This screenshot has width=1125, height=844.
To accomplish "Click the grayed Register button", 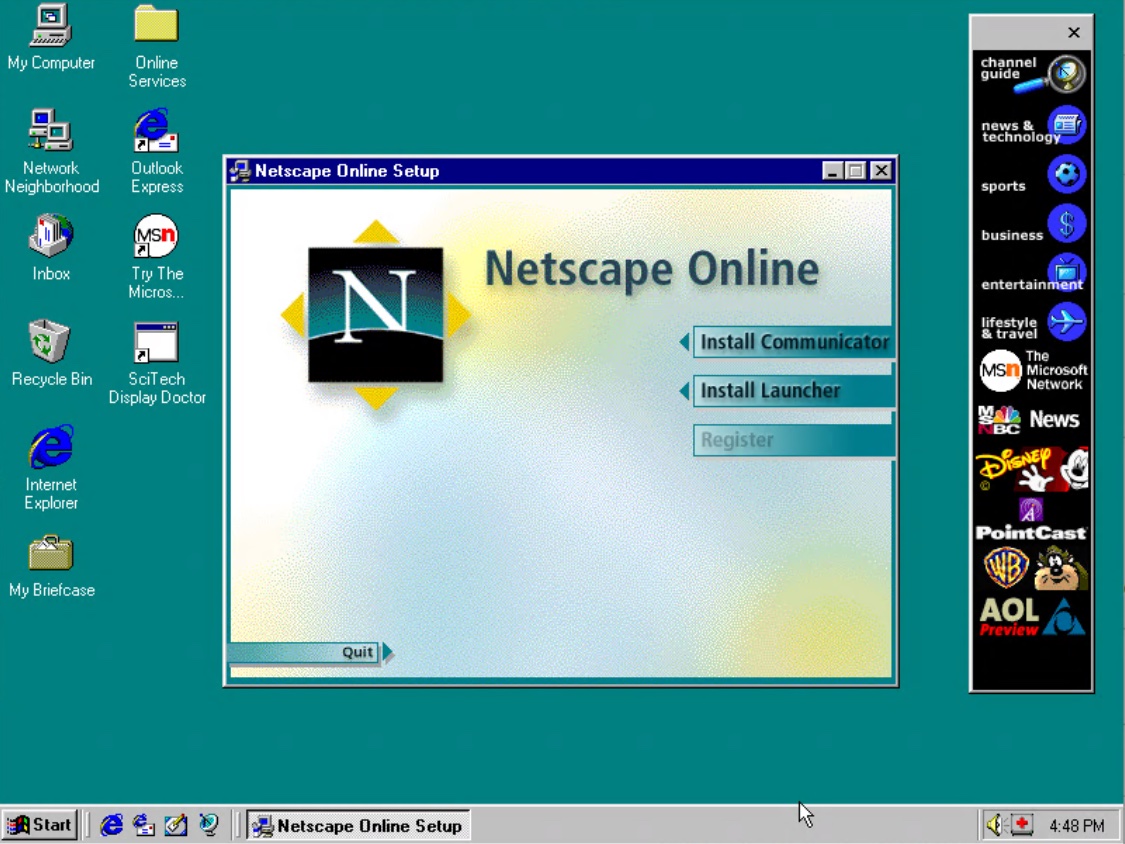I will [794, 439].
